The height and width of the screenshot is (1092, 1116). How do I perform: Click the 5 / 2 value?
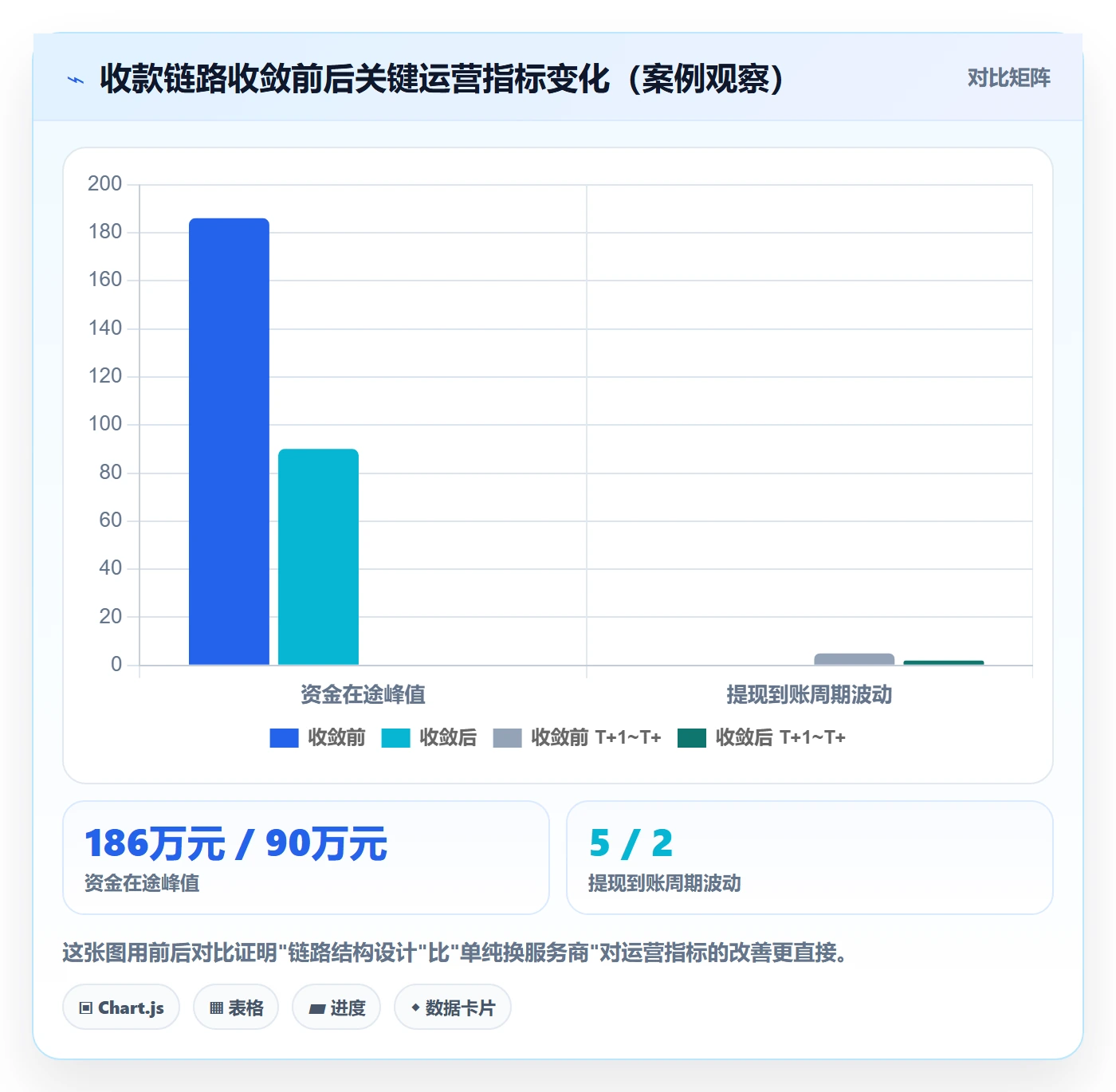pyautogui.click(x=631, y=843)
